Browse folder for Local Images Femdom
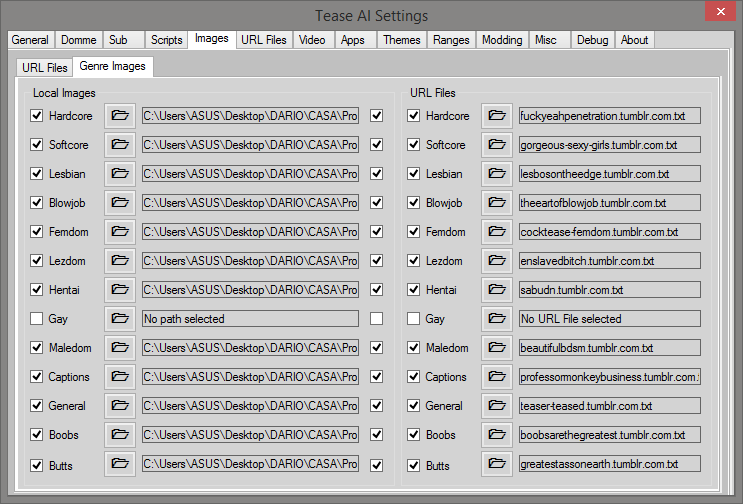 point(120,232)
